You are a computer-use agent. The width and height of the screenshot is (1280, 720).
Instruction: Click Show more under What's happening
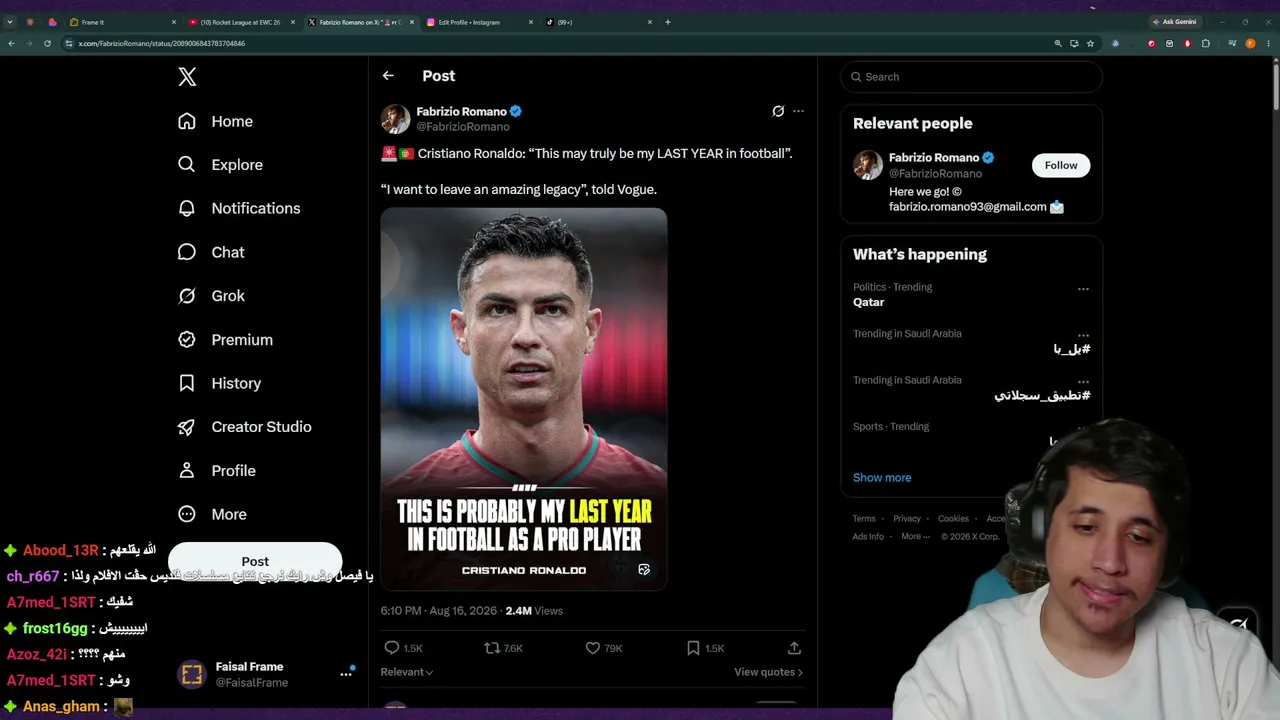[882, 478]
